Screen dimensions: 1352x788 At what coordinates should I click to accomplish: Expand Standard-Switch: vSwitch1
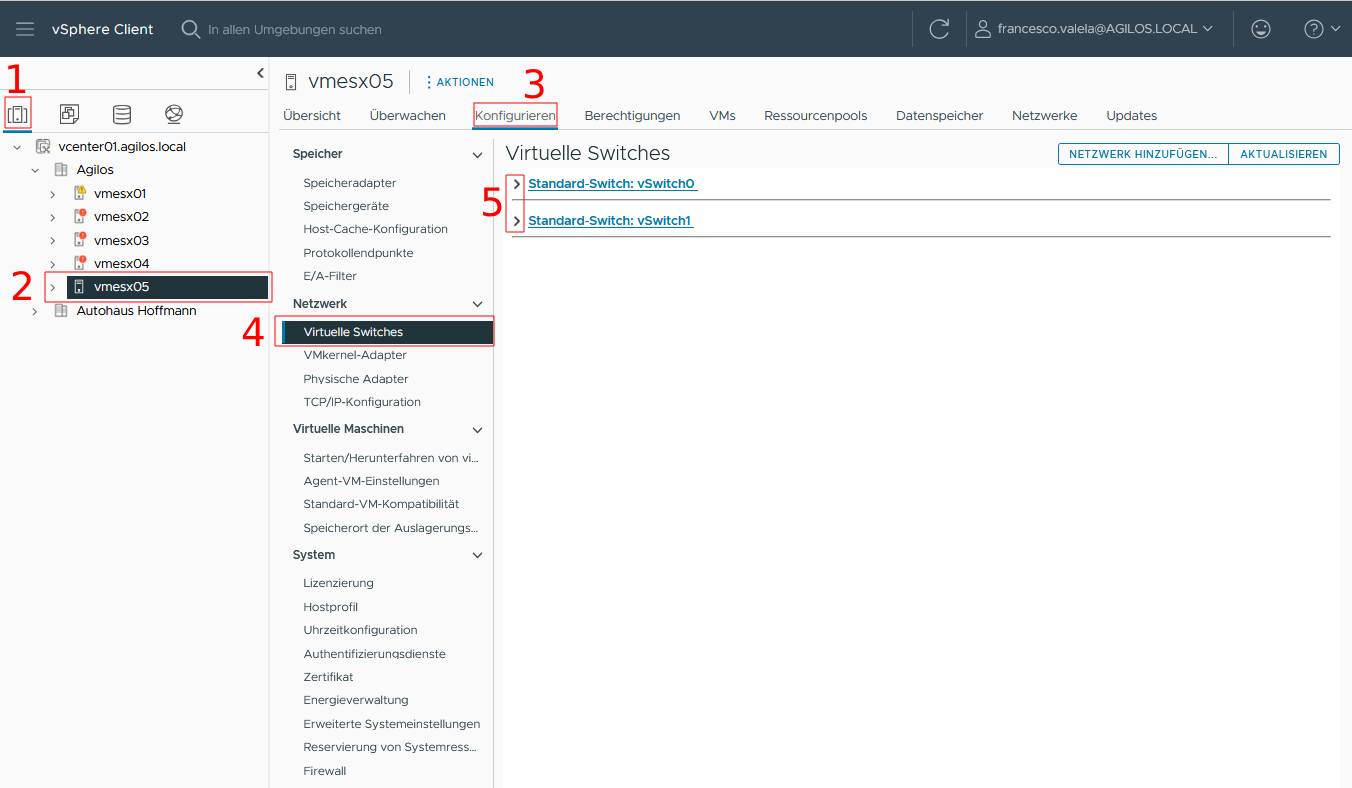coord(516,220)
